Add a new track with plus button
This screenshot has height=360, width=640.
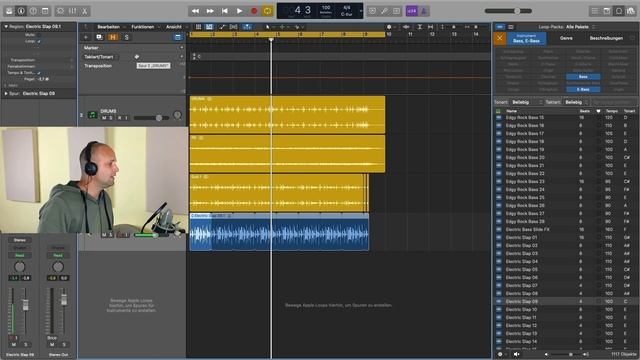tap(86, 37)
